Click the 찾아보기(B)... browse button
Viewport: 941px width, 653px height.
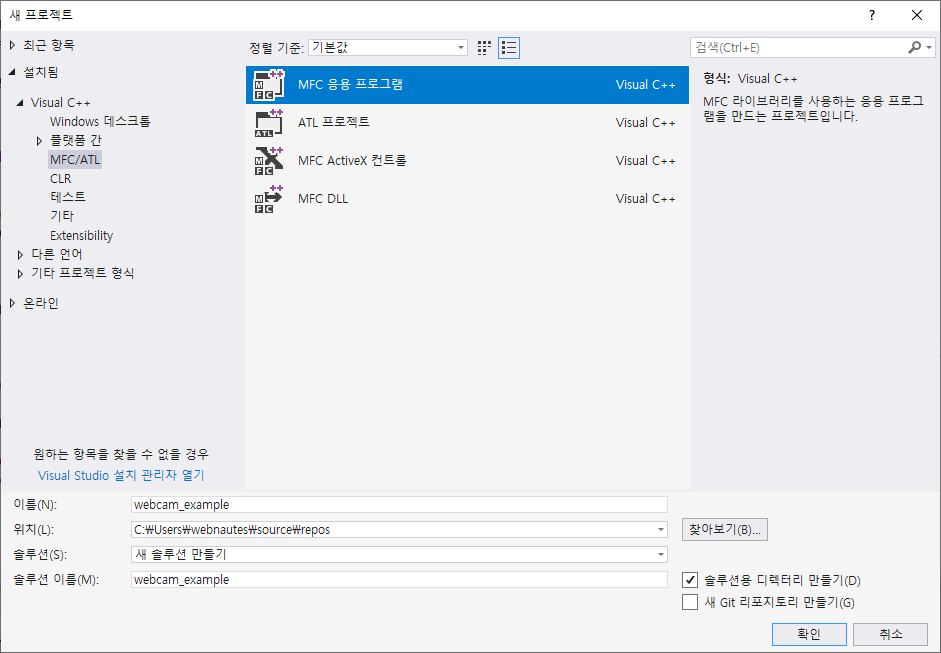(724, 529)
